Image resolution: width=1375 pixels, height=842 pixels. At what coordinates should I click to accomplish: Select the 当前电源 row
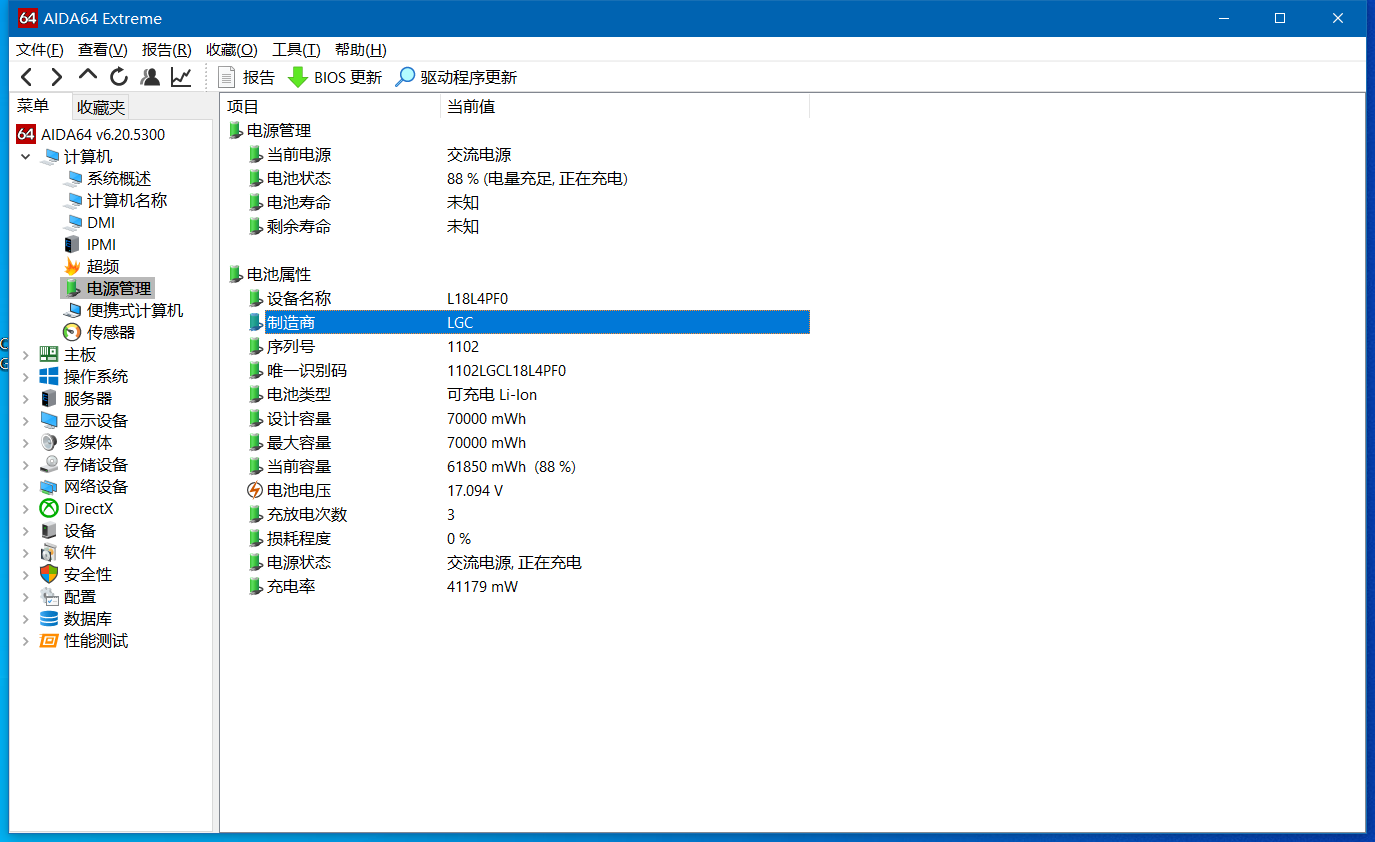[x=528, y=154]
